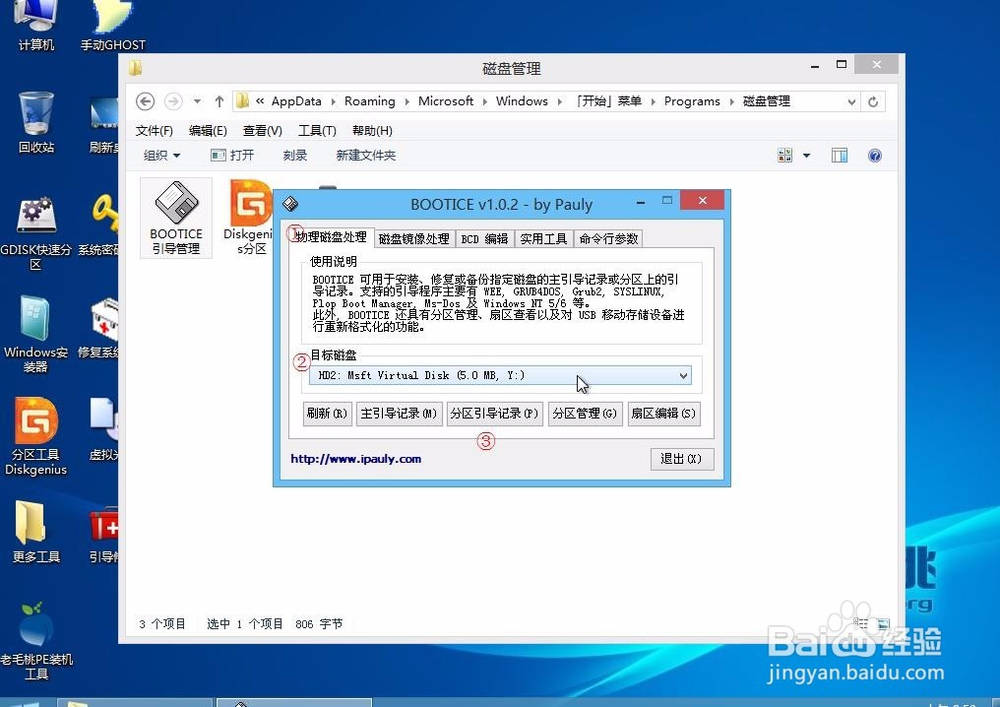Screen dimensions: 1000x707
Task: Expand the breadcrumb chevron after Microsoft
Action: click(x=485, y=102)
